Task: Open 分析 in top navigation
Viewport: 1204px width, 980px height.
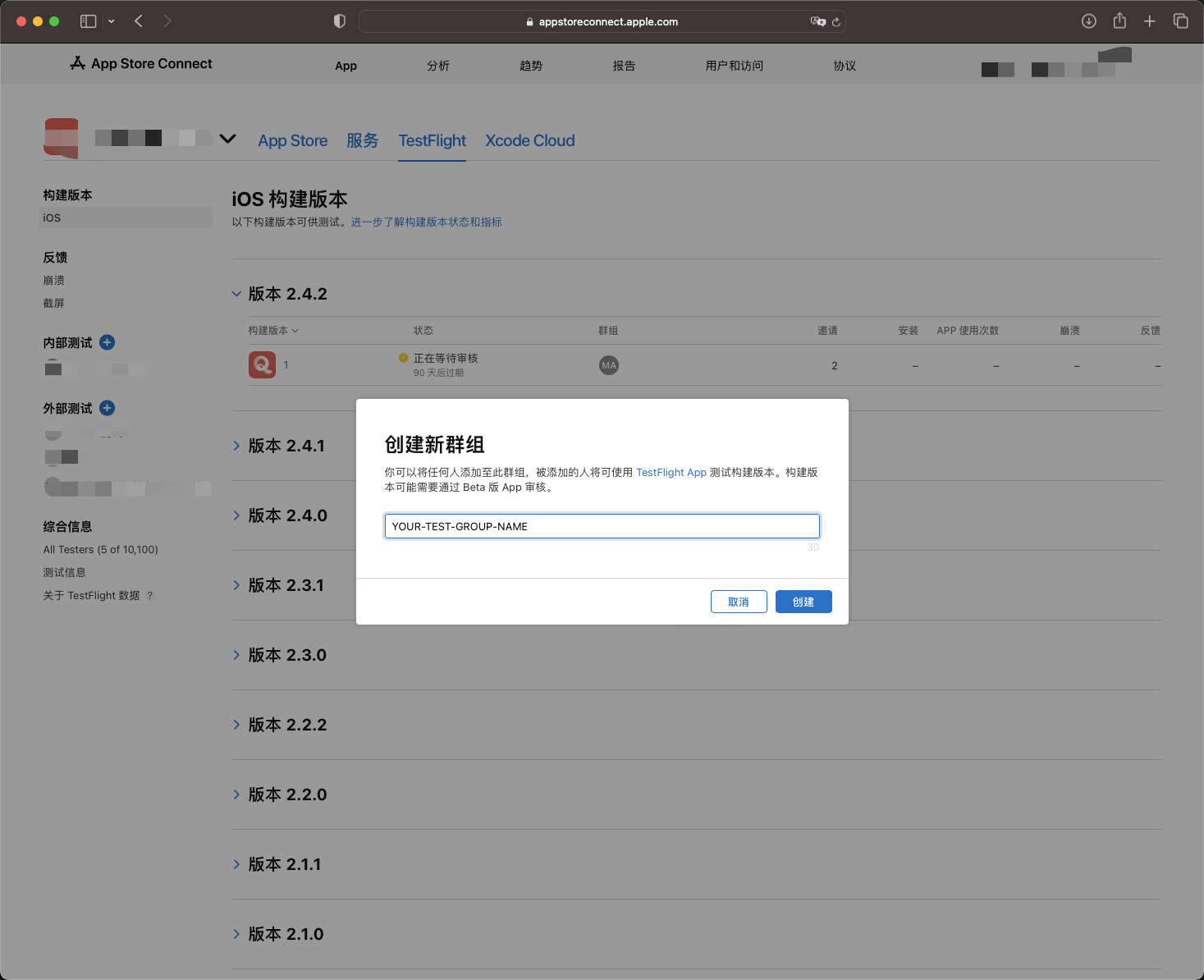Action: [x=438, y=66]
